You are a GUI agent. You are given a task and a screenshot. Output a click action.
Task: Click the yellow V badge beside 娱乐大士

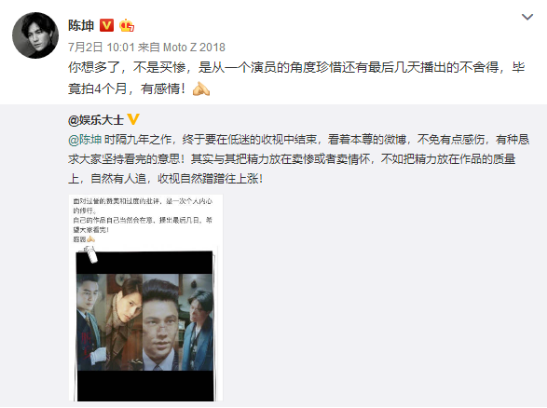click(133, 119)
